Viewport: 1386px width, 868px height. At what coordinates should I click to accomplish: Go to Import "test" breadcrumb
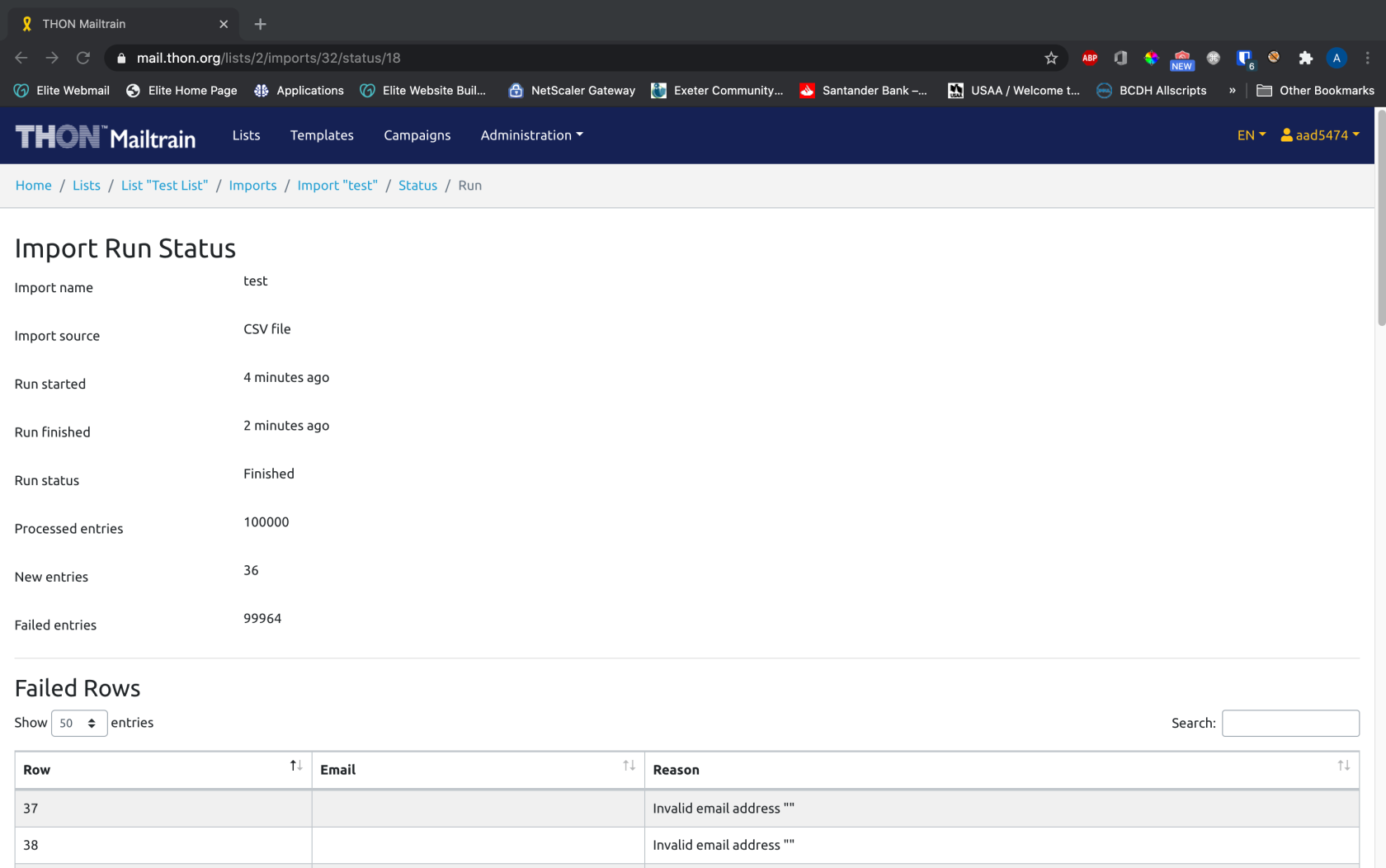pos(337,186)
